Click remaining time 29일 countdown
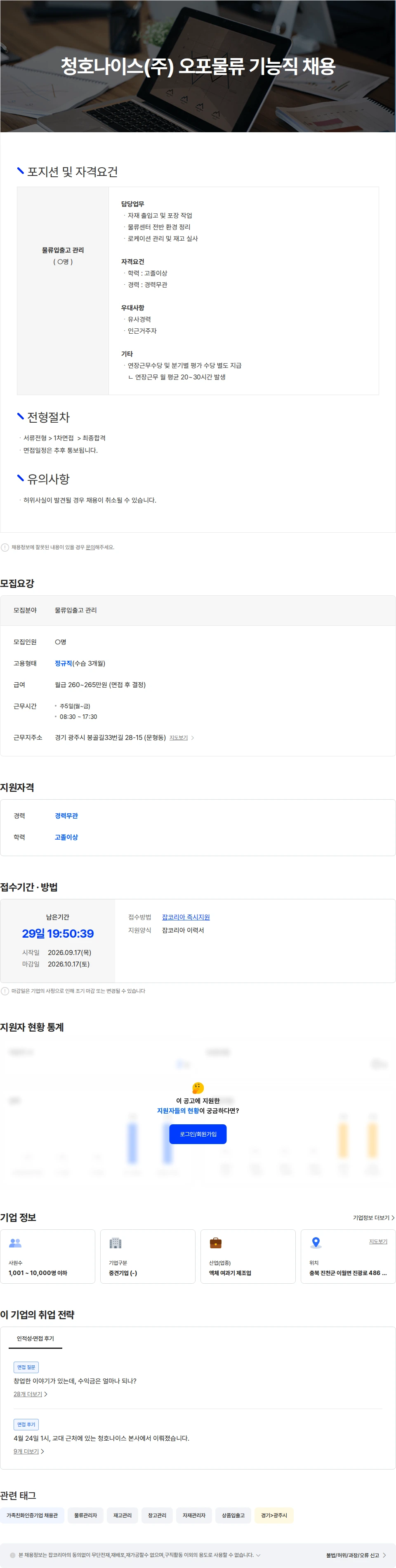Screen dimensions: 396x1568 pos(58,934)
